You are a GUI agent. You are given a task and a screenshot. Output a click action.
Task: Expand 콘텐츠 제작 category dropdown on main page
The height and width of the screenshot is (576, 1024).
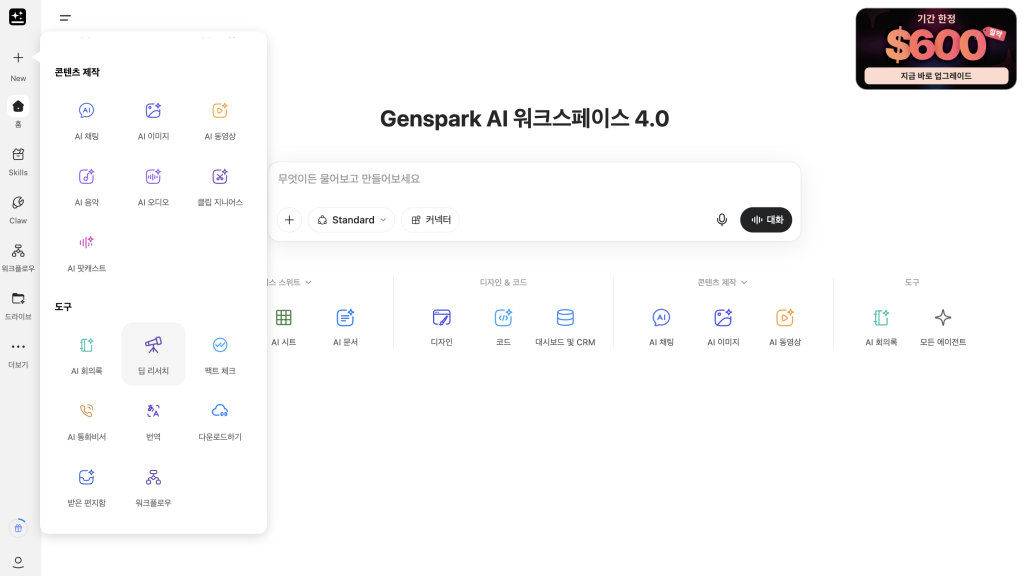pos(722,282)
